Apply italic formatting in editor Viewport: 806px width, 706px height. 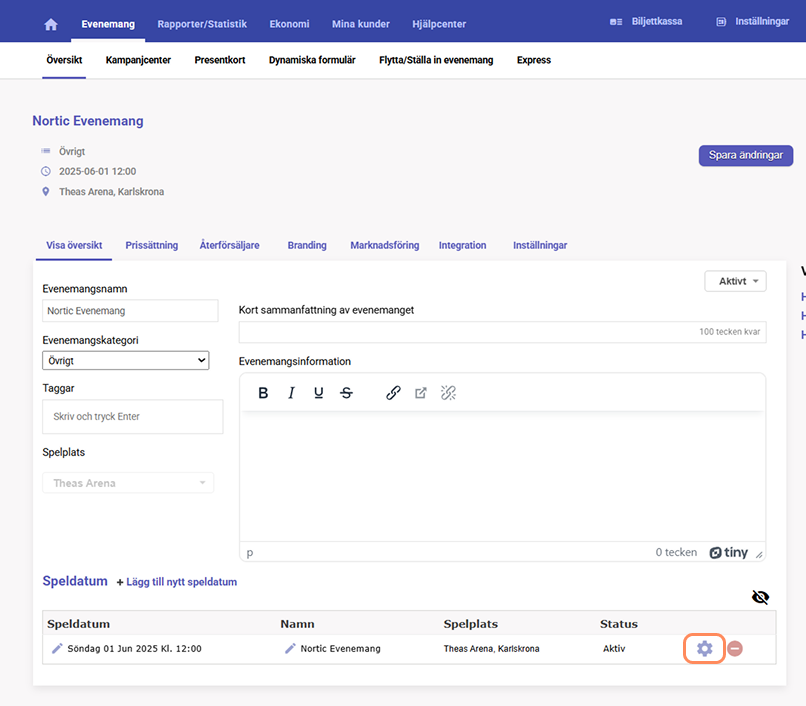291,393
